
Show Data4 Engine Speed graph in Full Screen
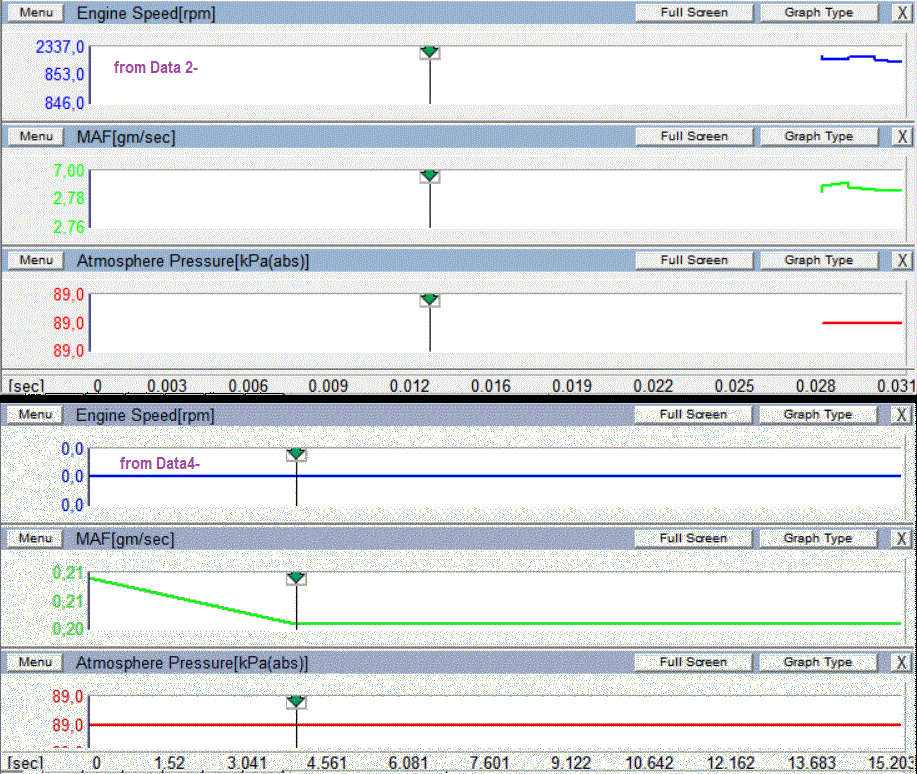(x=694, y=414)
